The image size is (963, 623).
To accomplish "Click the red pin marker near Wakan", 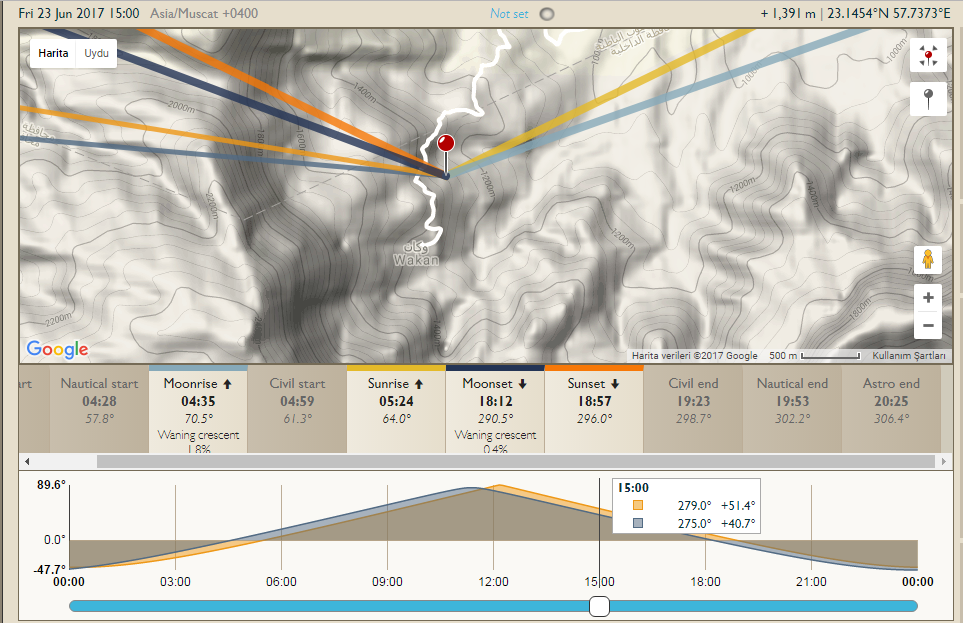I will point(446,146).
